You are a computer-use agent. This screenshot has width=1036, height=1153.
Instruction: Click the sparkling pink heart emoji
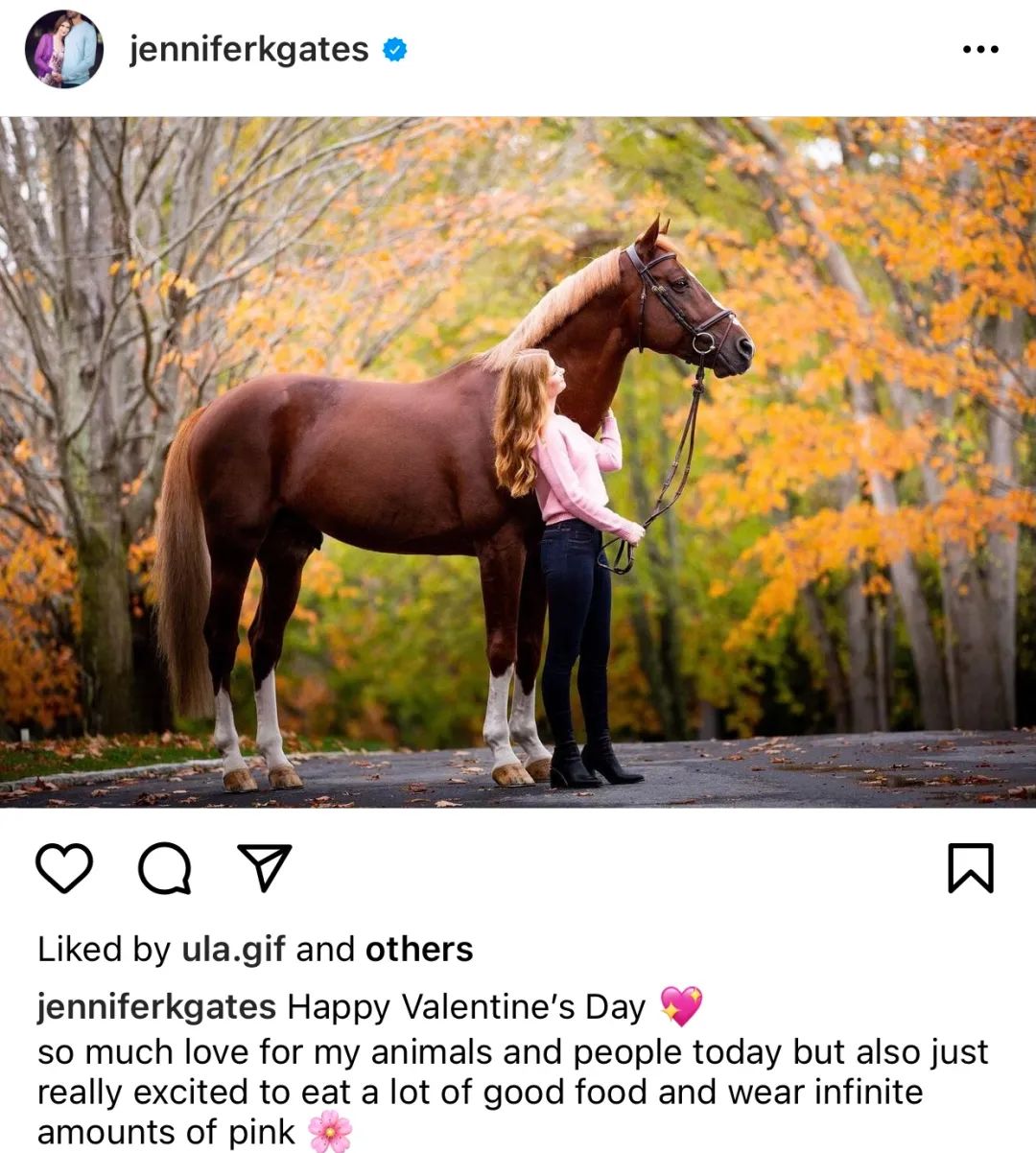point(681,1006)
